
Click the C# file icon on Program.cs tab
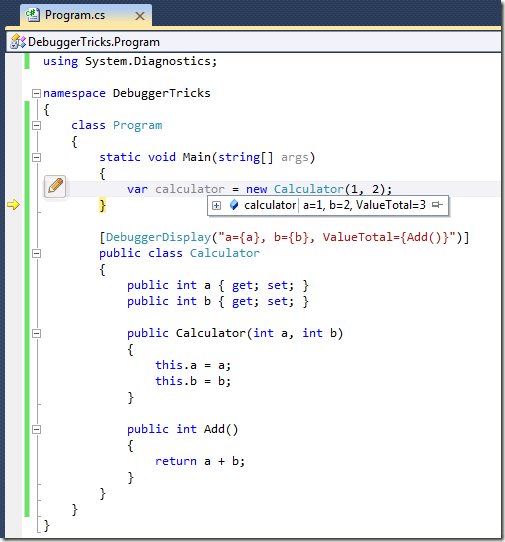click(x=33, y=15)
